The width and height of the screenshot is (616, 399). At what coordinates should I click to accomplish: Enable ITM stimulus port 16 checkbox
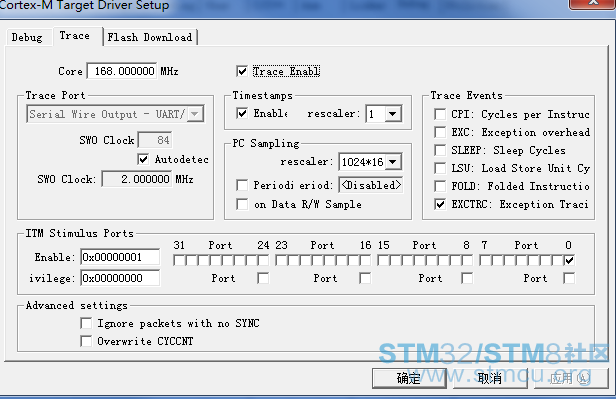point(365,260)
